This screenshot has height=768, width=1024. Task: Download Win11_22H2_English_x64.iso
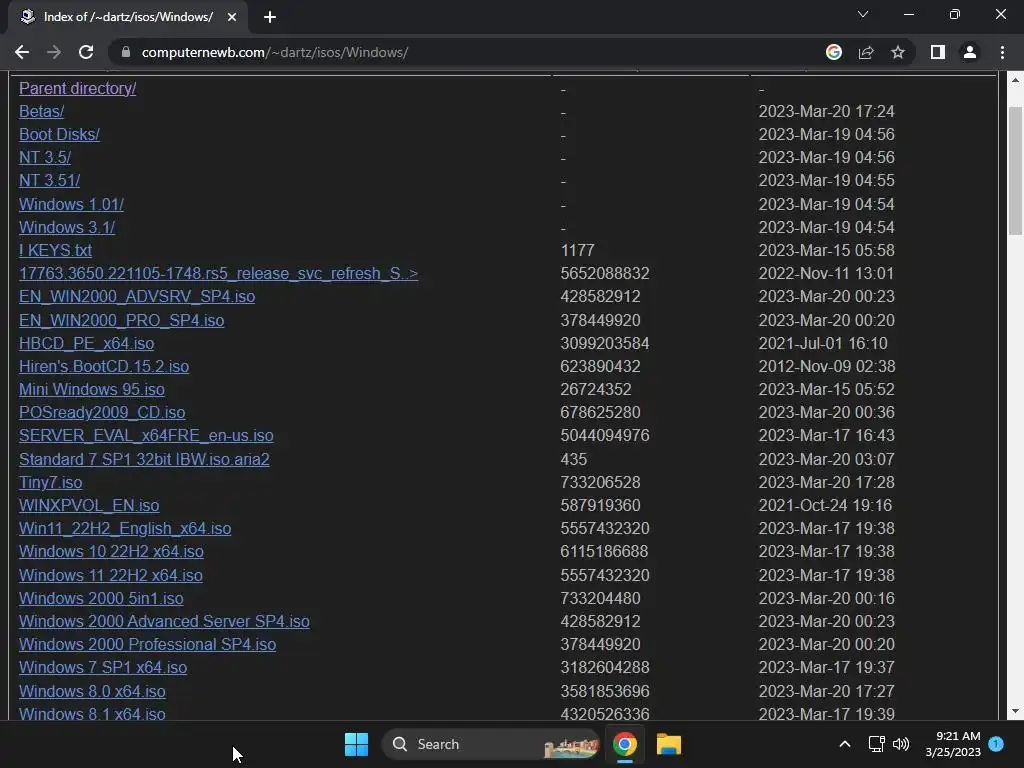pos(125,528)
